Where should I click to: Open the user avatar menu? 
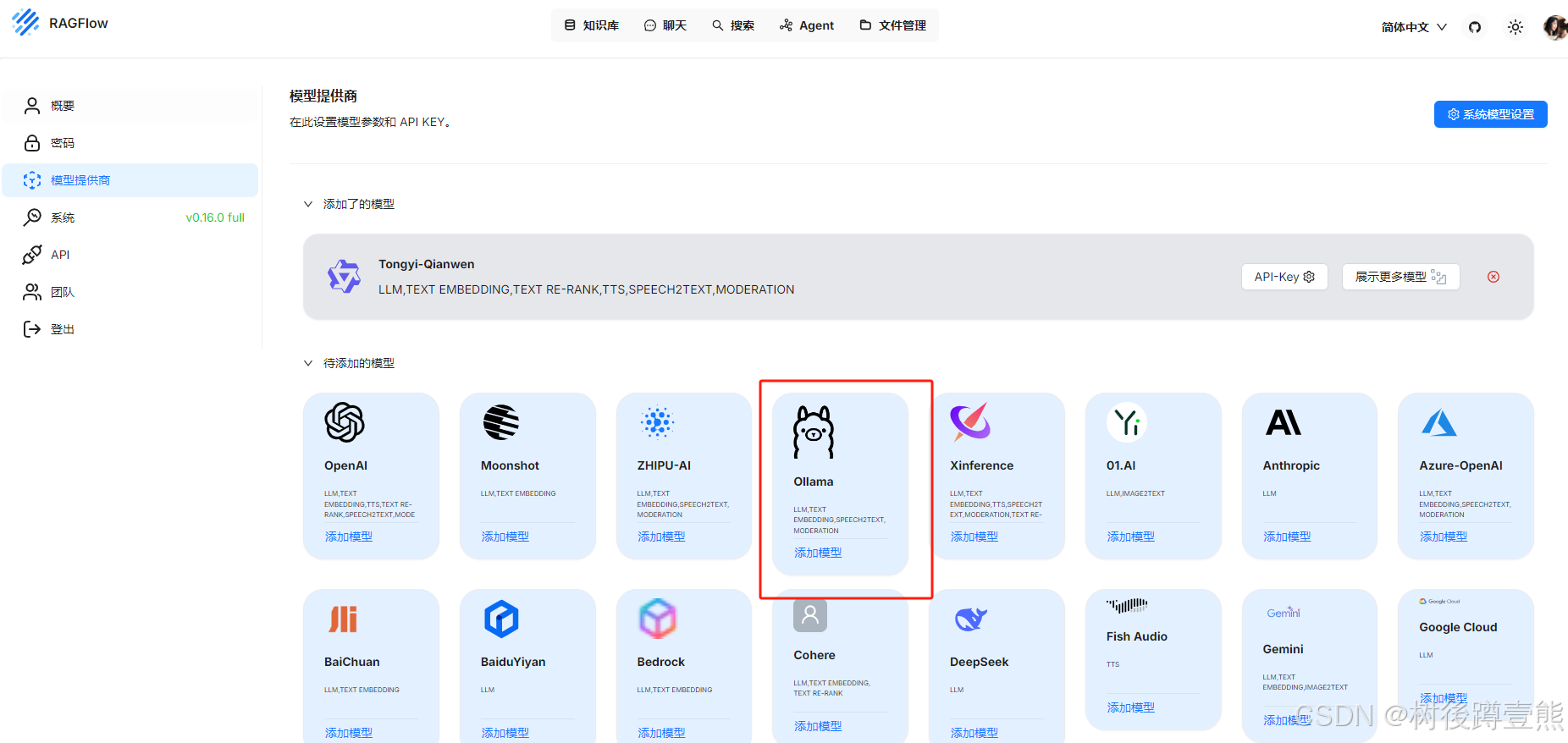(1555, 27)
